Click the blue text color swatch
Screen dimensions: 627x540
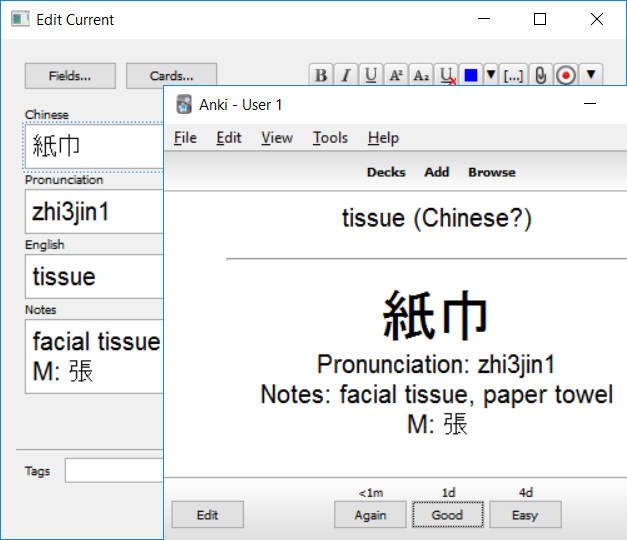pyautogui.click(x=471, y=75)
